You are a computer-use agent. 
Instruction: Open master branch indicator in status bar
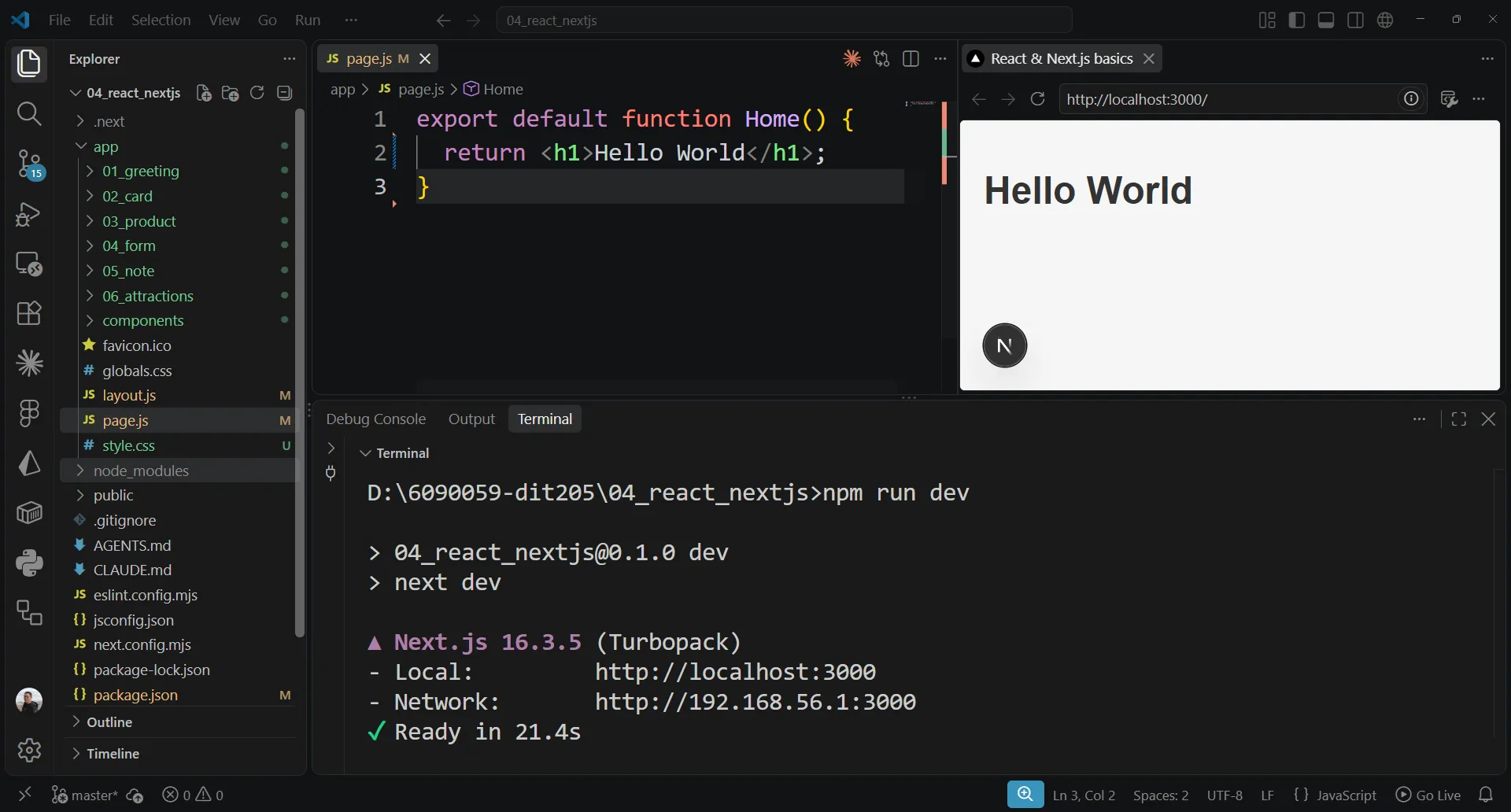point(84,795)
